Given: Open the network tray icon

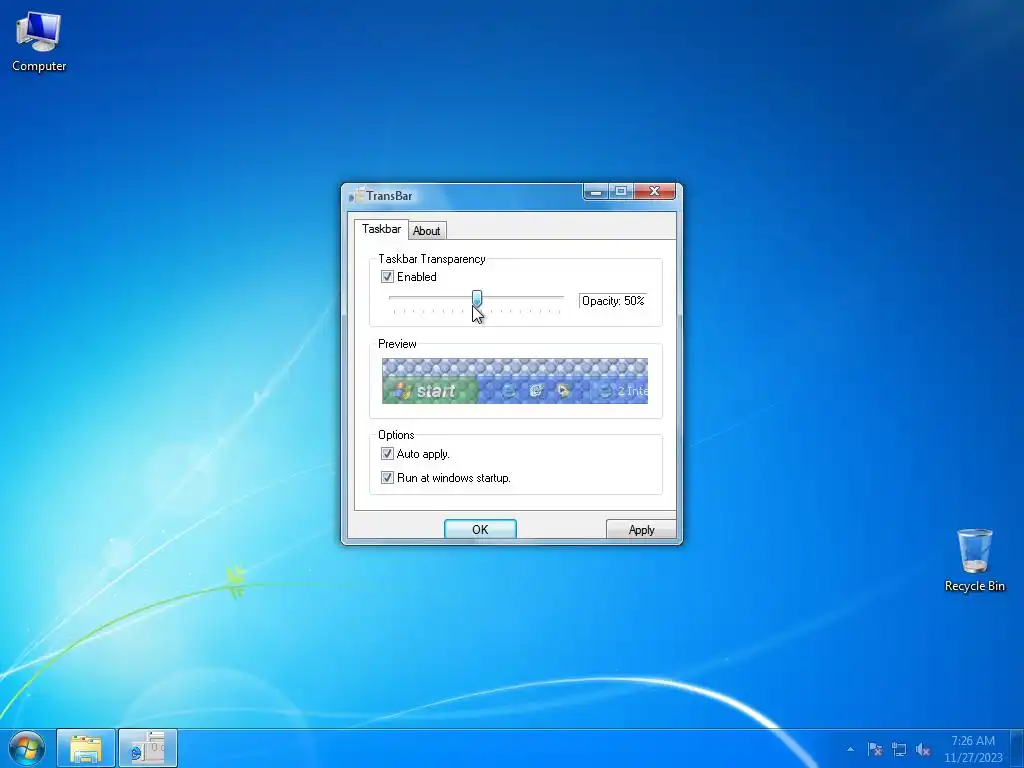Looking at the screenshot, I should click(x=899, y=749).
